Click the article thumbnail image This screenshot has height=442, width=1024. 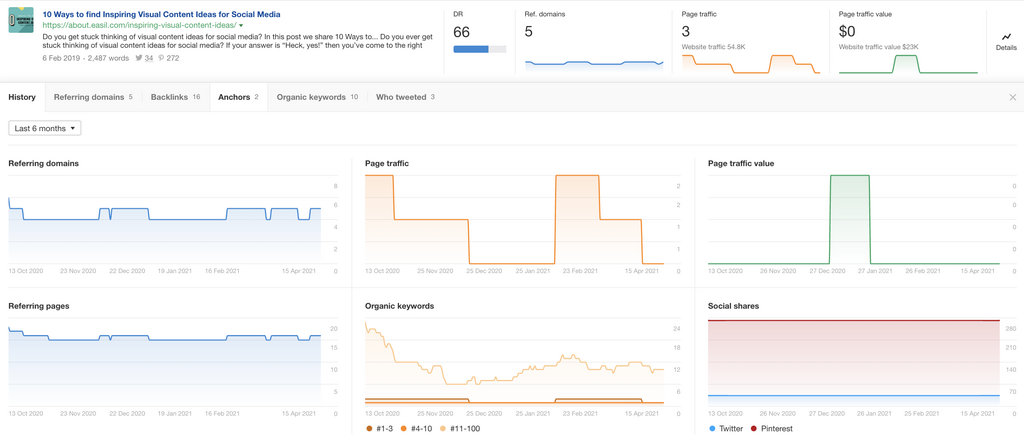21,21
